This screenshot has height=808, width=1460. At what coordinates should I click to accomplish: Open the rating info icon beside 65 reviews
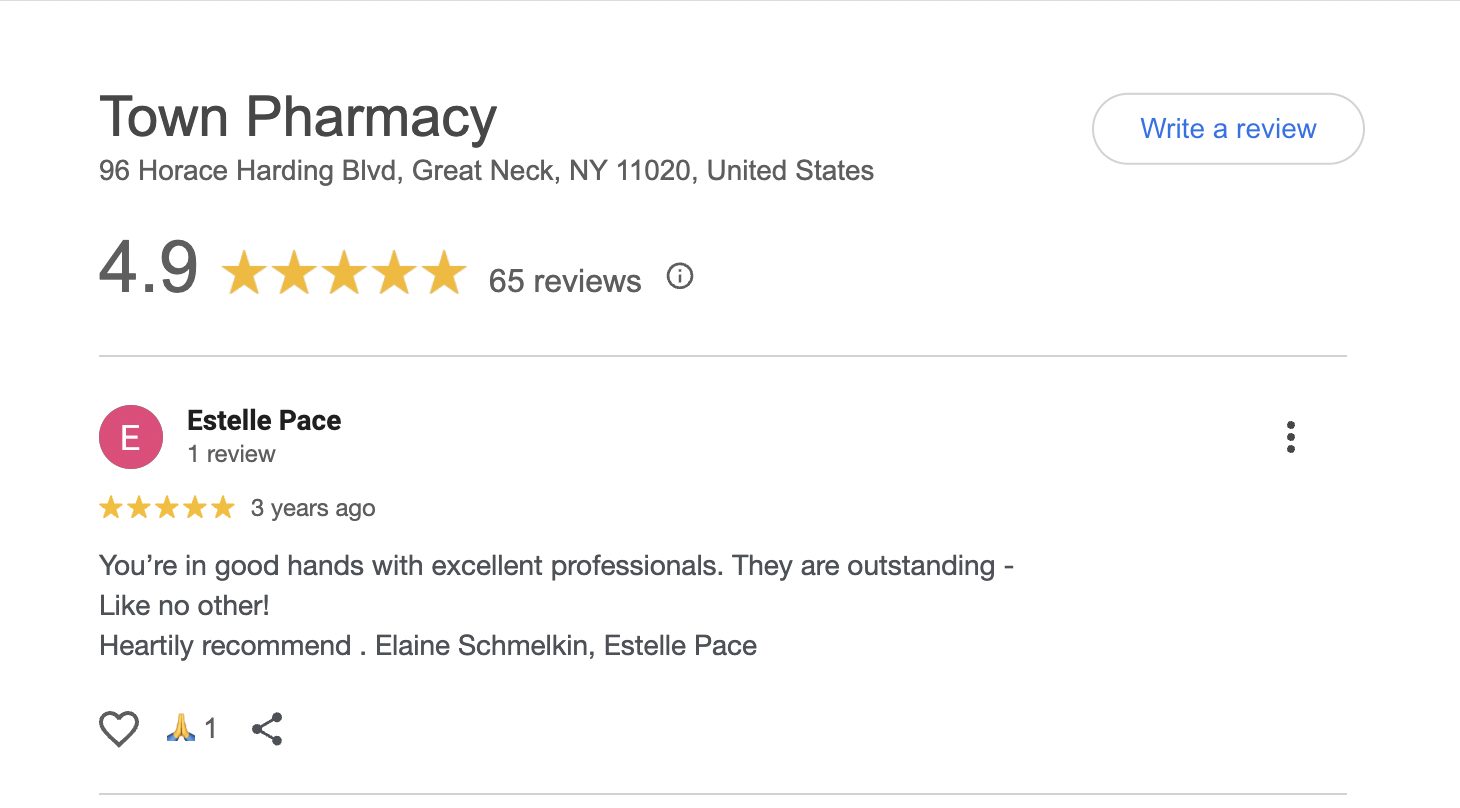pyautogui.click(x=680, y=277)
